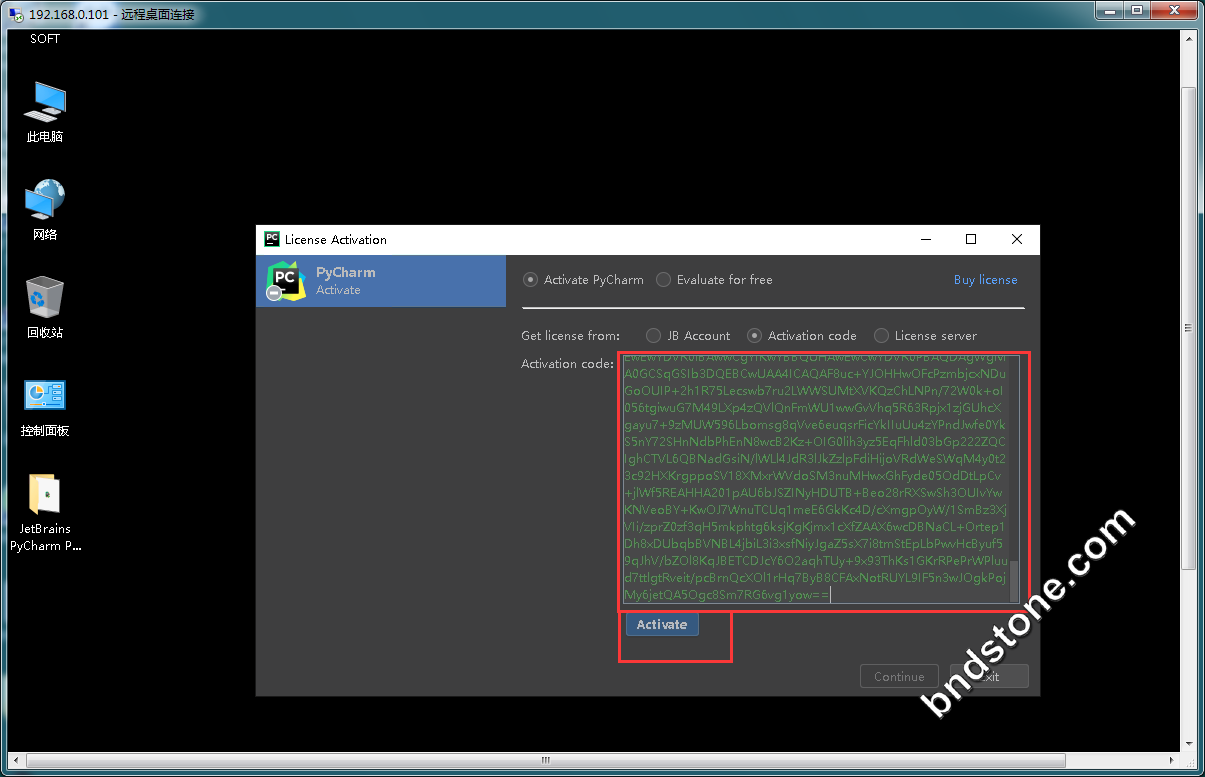Follow the Buy license link
1205x777 pixels.
[997, 280]
